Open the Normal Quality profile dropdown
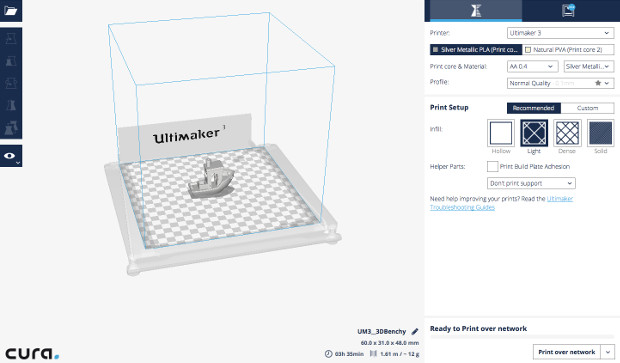Image resolution: width=620 pixels, height=363 pixels. coord(560,83)
